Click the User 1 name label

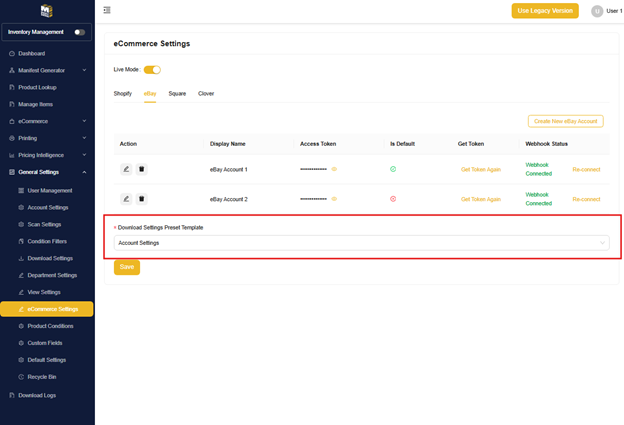tap(614, 11)
